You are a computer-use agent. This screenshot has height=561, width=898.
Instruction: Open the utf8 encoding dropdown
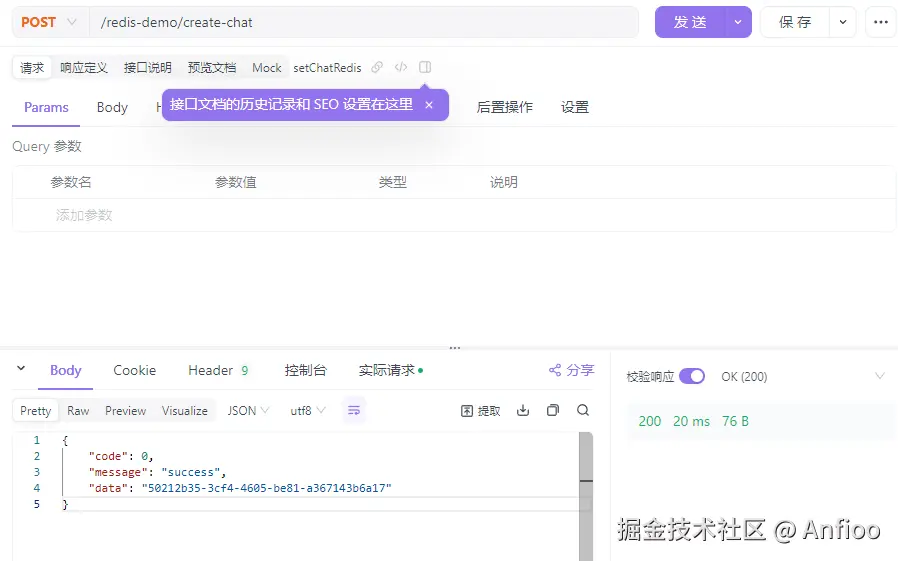tap(308, 410)
